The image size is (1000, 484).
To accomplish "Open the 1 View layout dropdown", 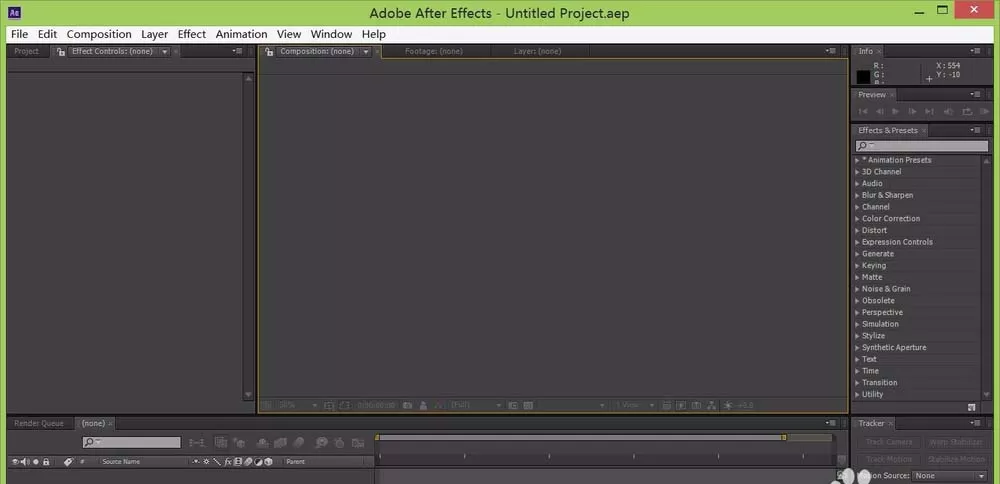I will point(635,405).
